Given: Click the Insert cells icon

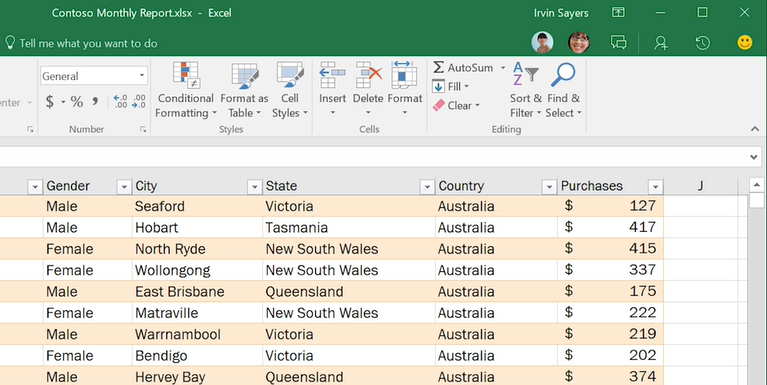Looking at the screenshot, I should pyautogui.click(x=332, y=75).
